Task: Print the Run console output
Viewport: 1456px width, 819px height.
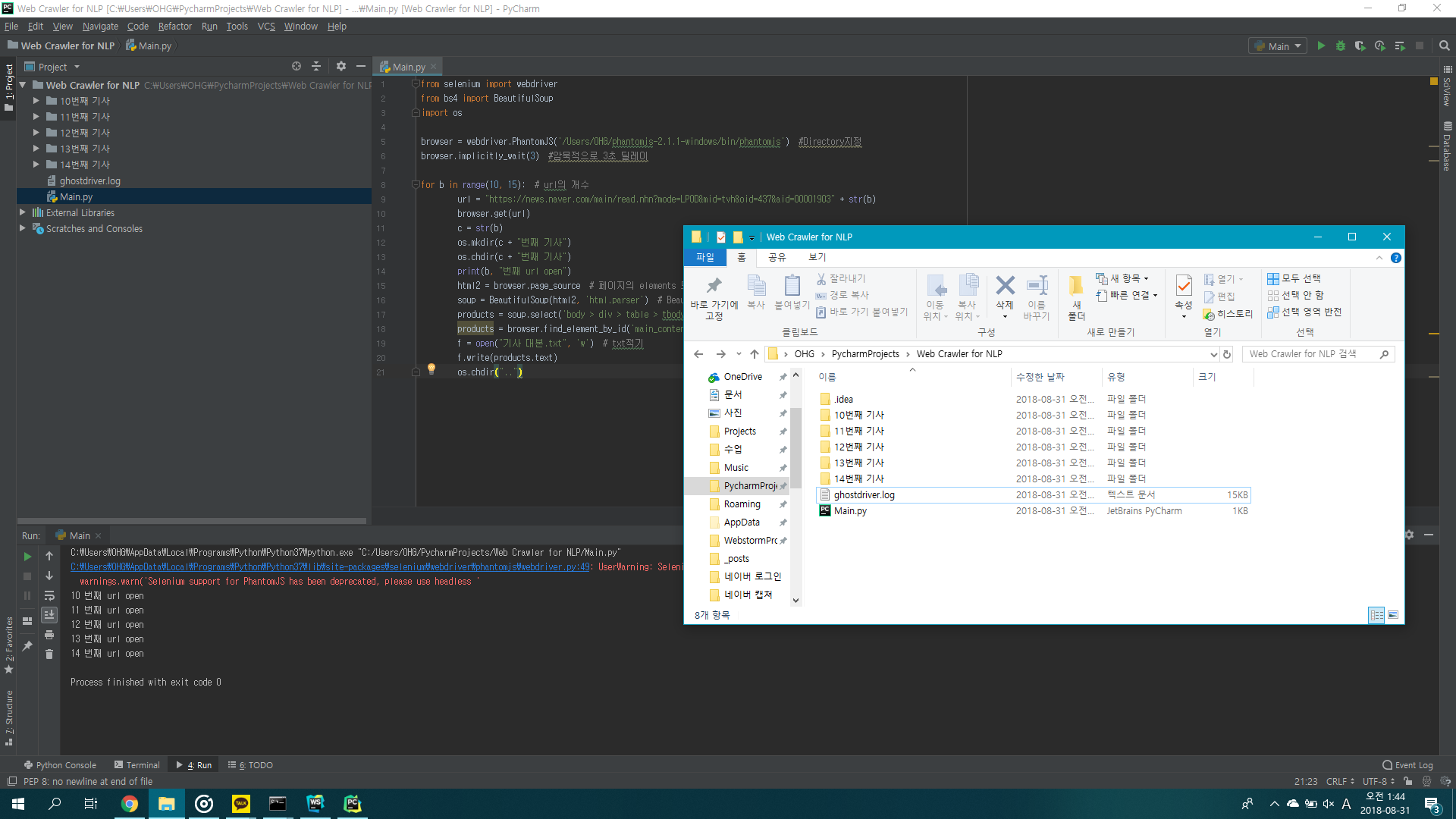Action: pos(49,635)
